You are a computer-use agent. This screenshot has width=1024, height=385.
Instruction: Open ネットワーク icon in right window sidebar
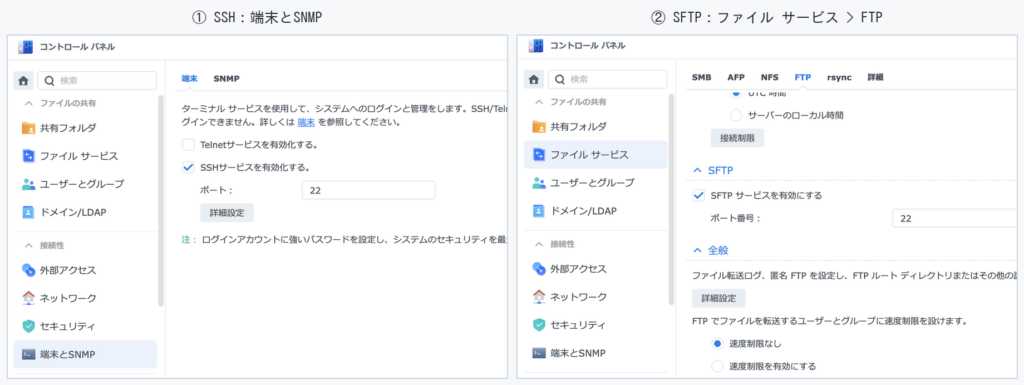tap(539, 297)
